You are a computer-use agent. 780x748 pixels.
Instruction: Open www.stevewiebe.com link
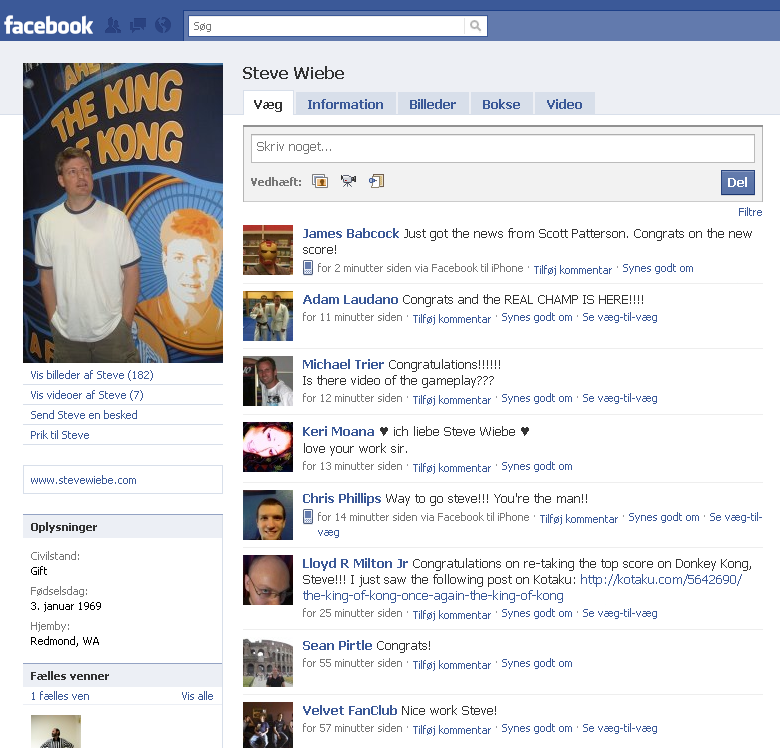tap(83, 480)
